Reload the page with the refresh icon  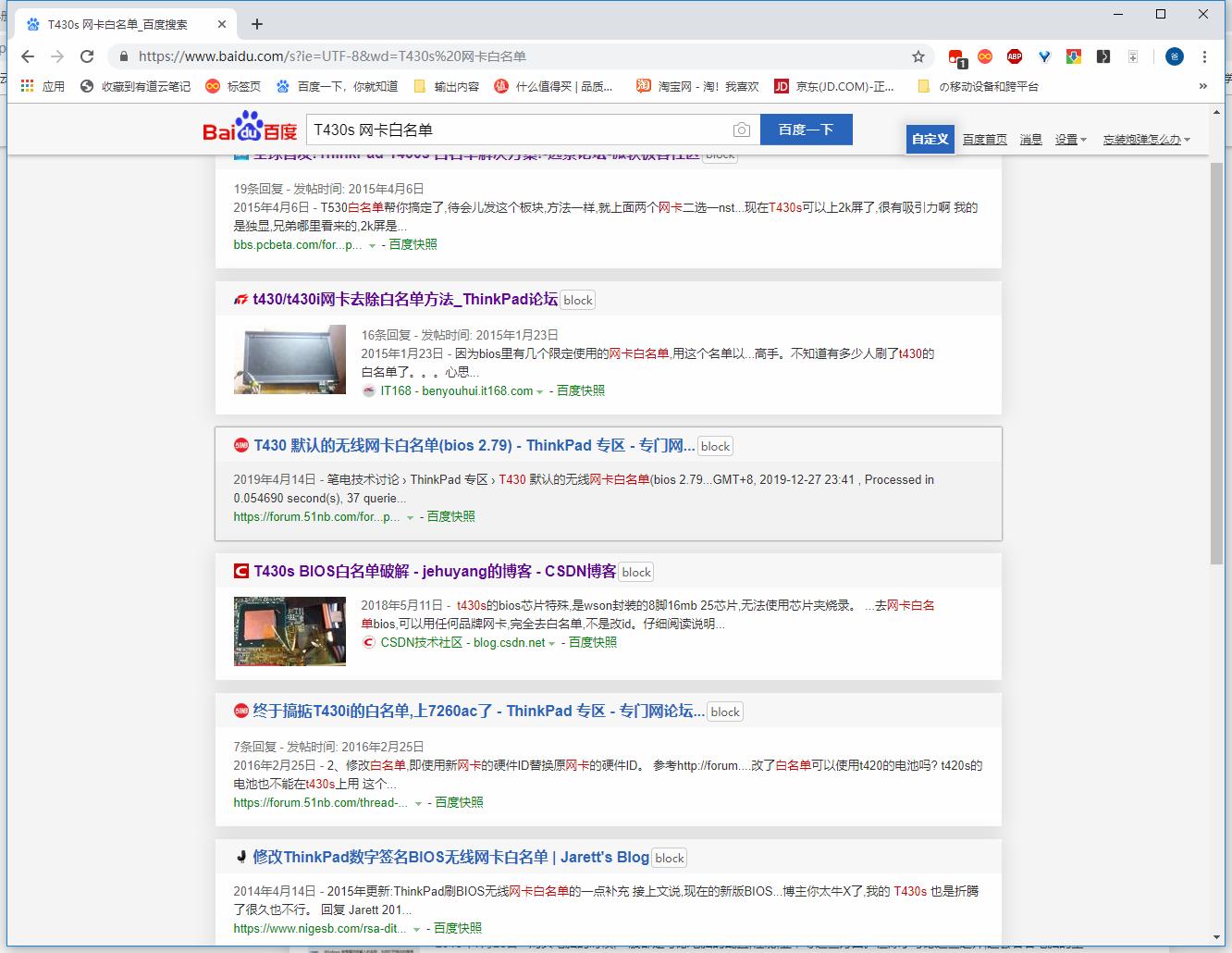click(x=87, y=56)
